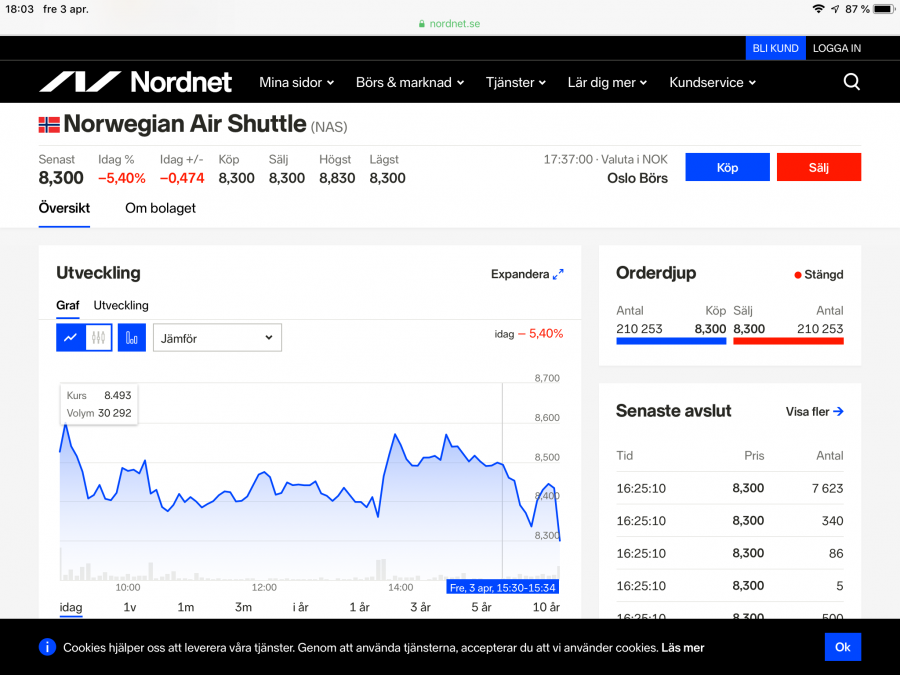Switch to candlestick chart icon

pyautogui.click(x=98, y=338)
